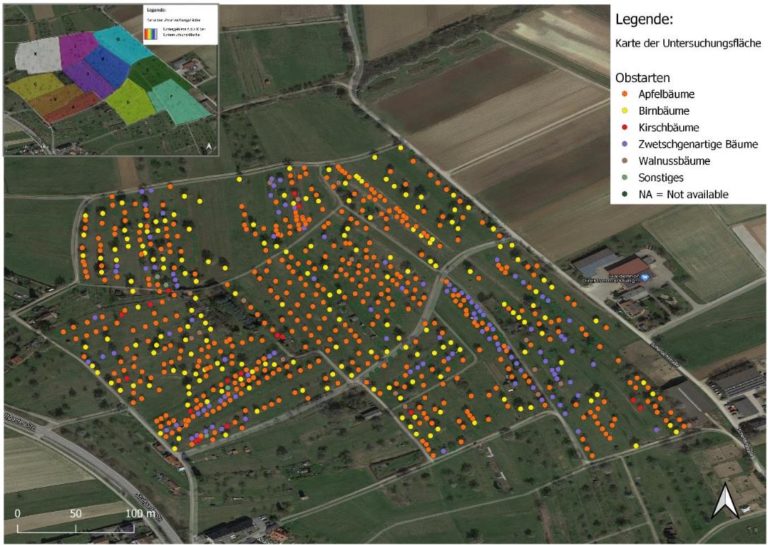Click the large north arrow symbol
This screenshot has width=768, height=545.
point(725,500)
